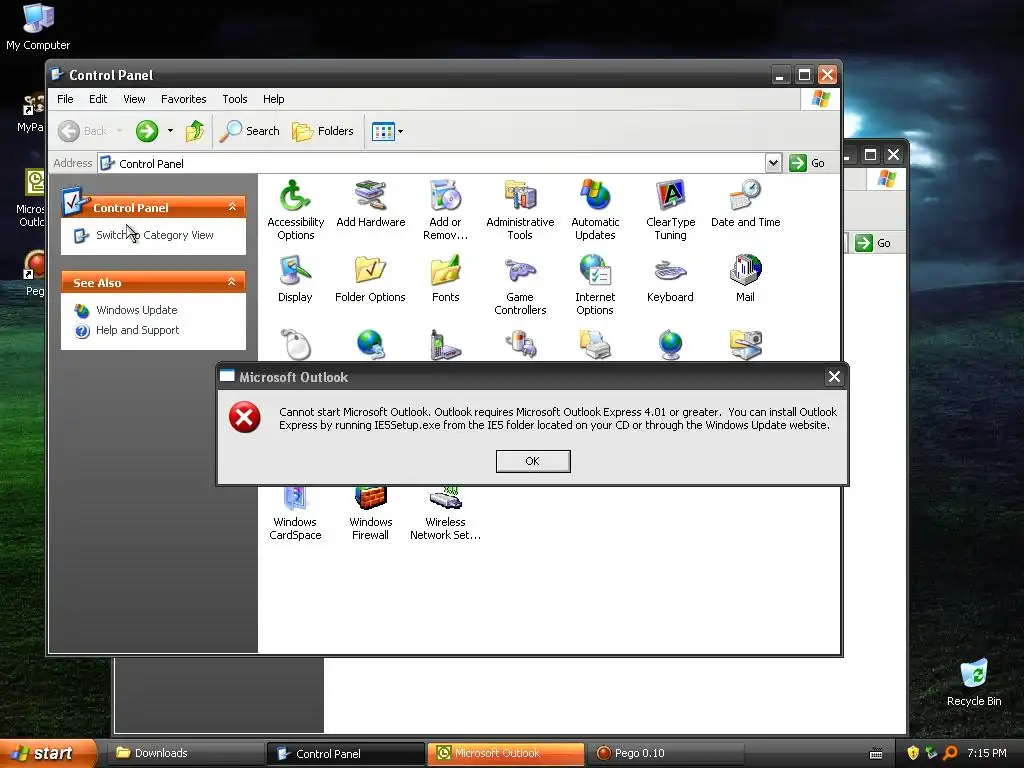The width and height of the screenshot is (1024, 768).
Task: Open the Fonts folder
Action: tap(445, 278)
